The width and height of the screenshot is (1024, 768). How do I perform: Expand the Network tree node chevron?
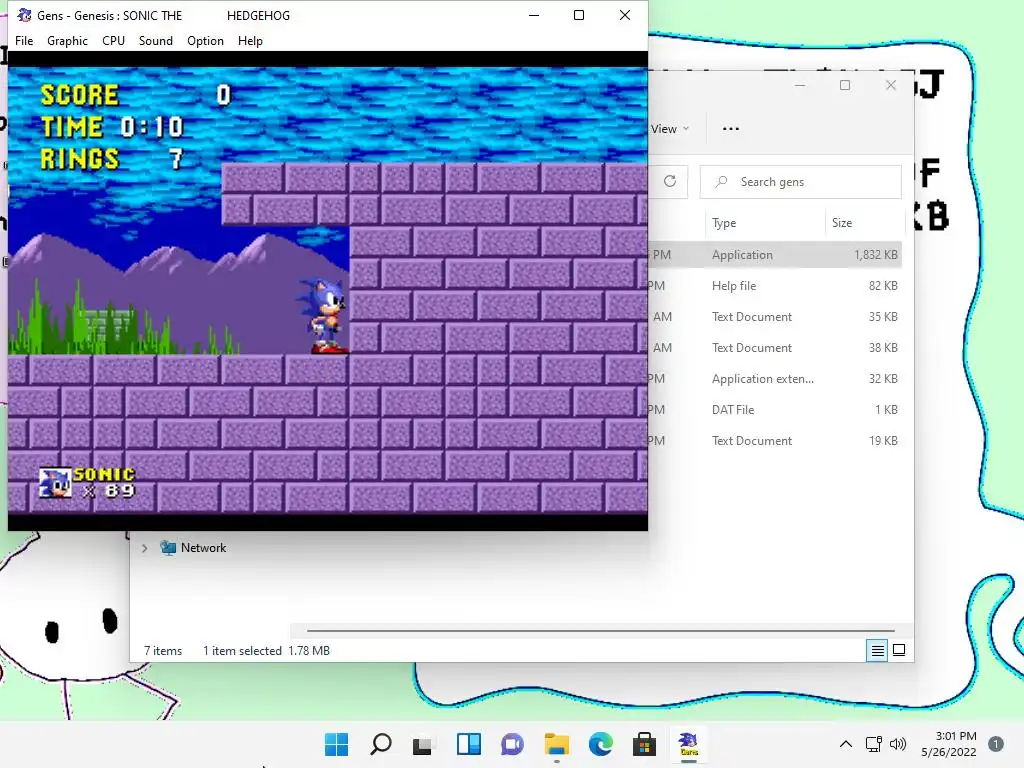click(x=145, y=548)
